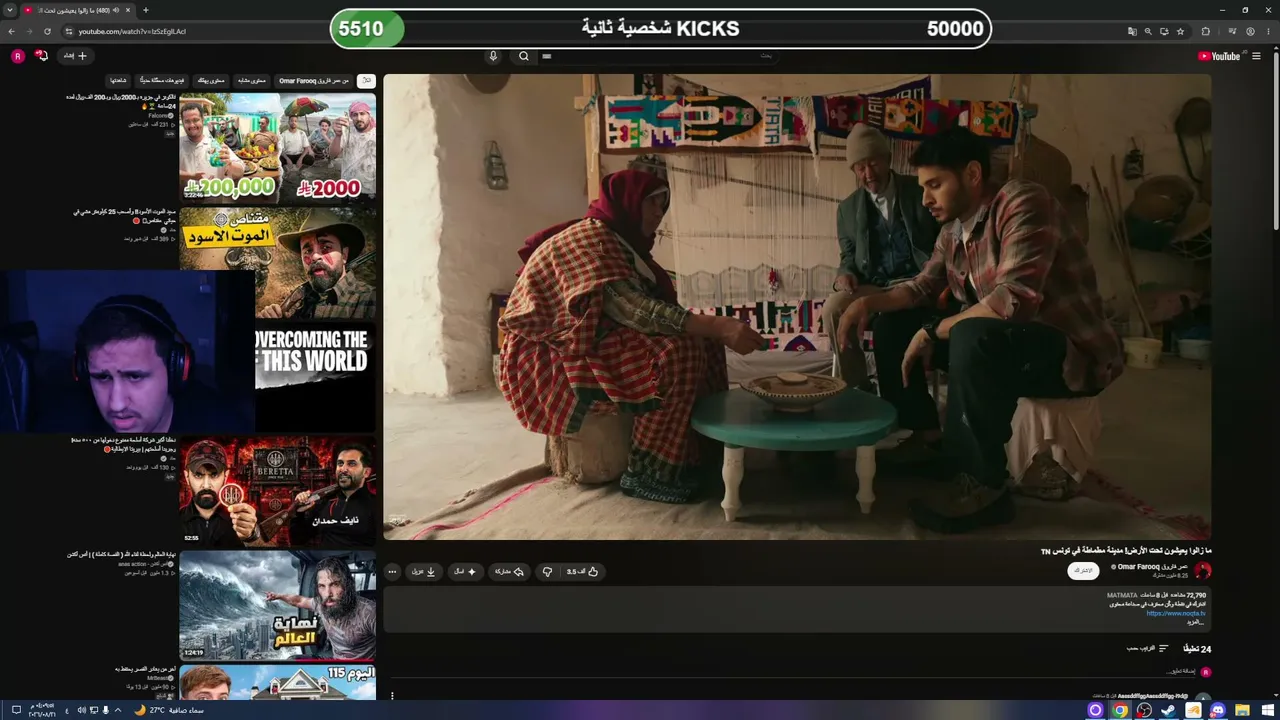Mute the tab via speaker icon
This screenshot has width=1280, height=720.
(116, 10)
